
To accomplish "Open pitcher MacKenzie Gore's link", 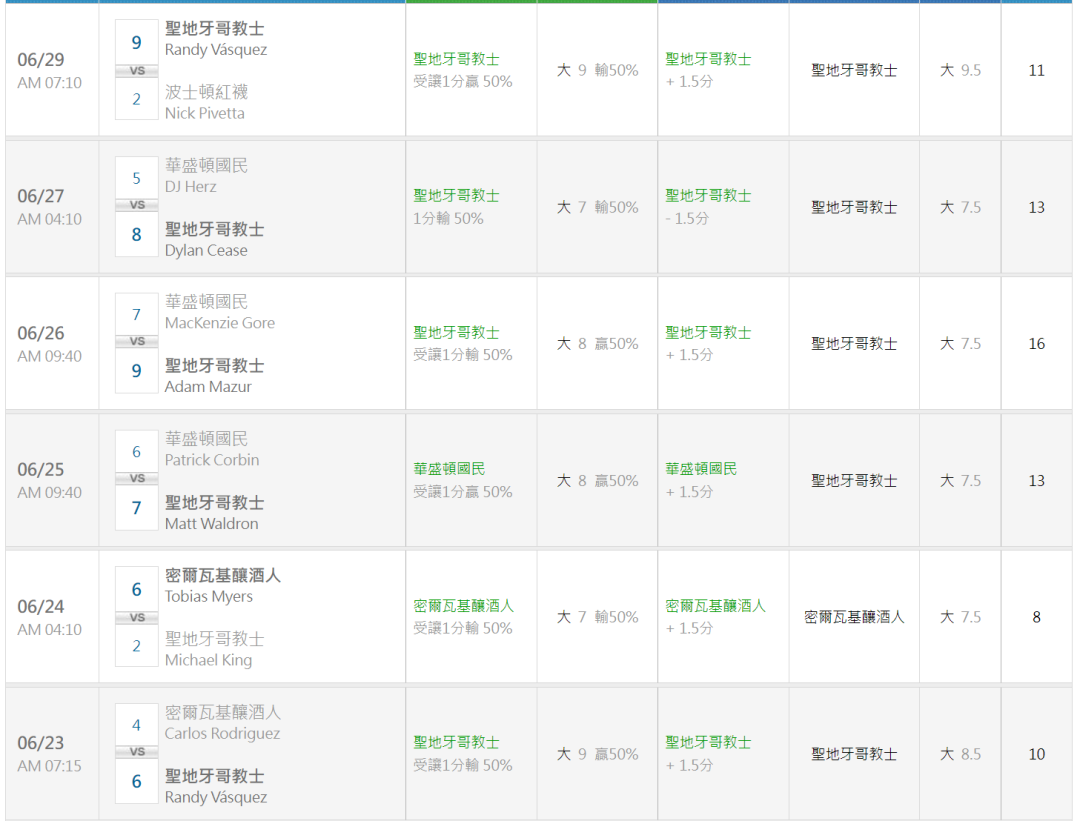I will click(x=220, y=323).
